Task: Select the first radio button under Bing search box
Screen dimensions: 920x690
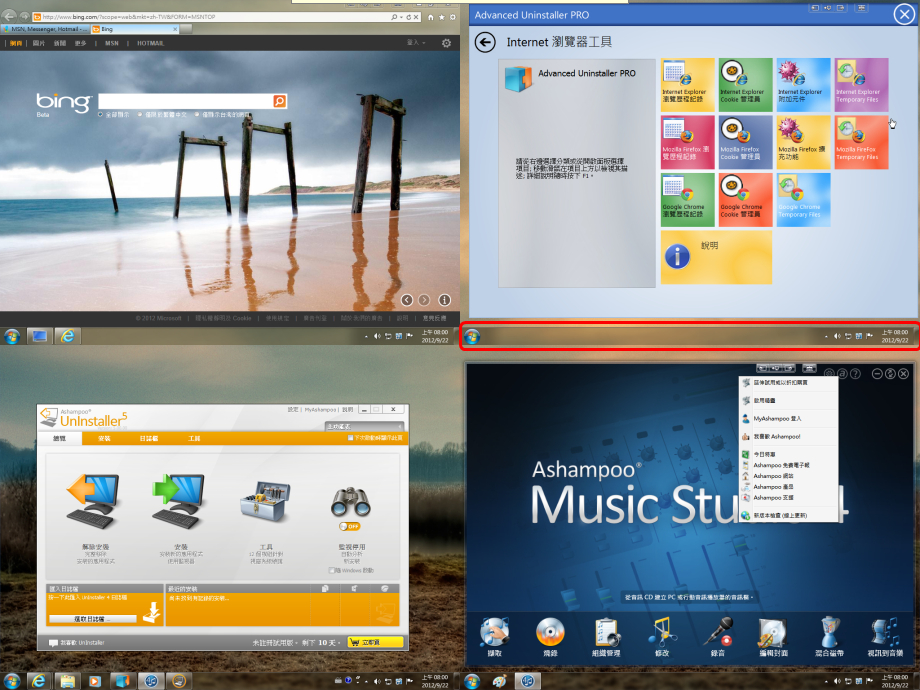Action: tap(100, 115)
